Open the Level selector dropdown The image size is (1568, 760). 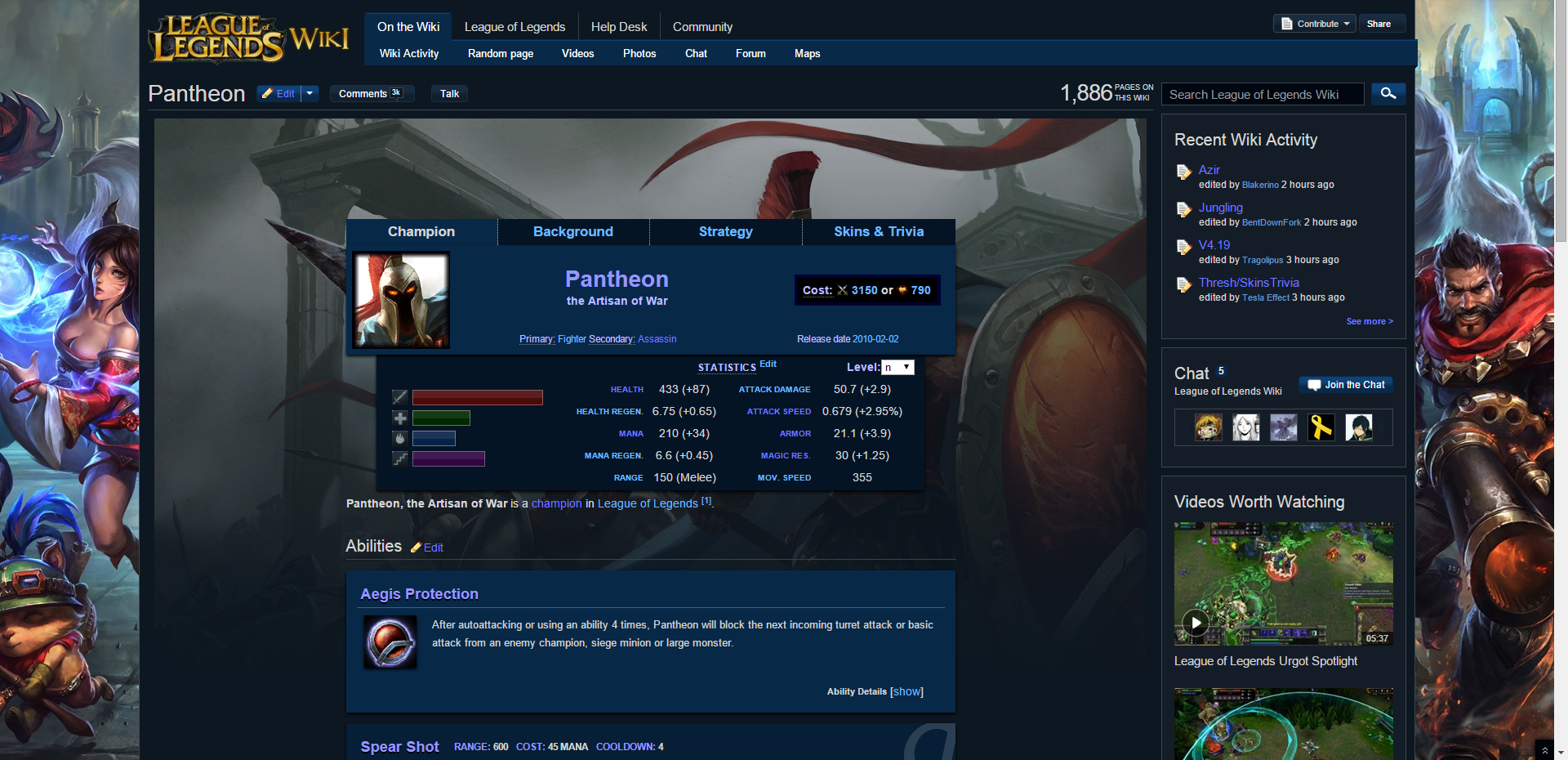click(x=898, y=368)
